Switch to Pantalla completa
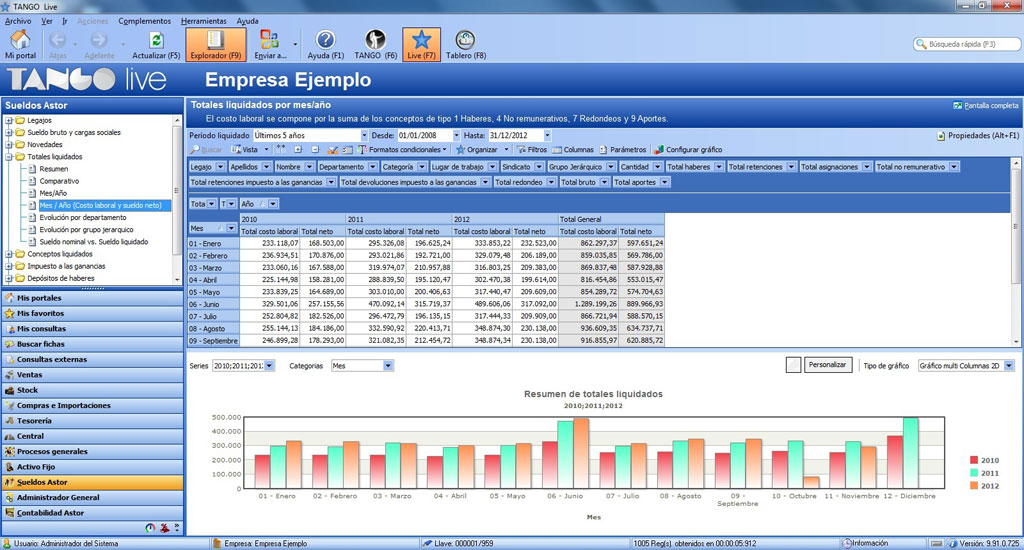 coord(985,105)
